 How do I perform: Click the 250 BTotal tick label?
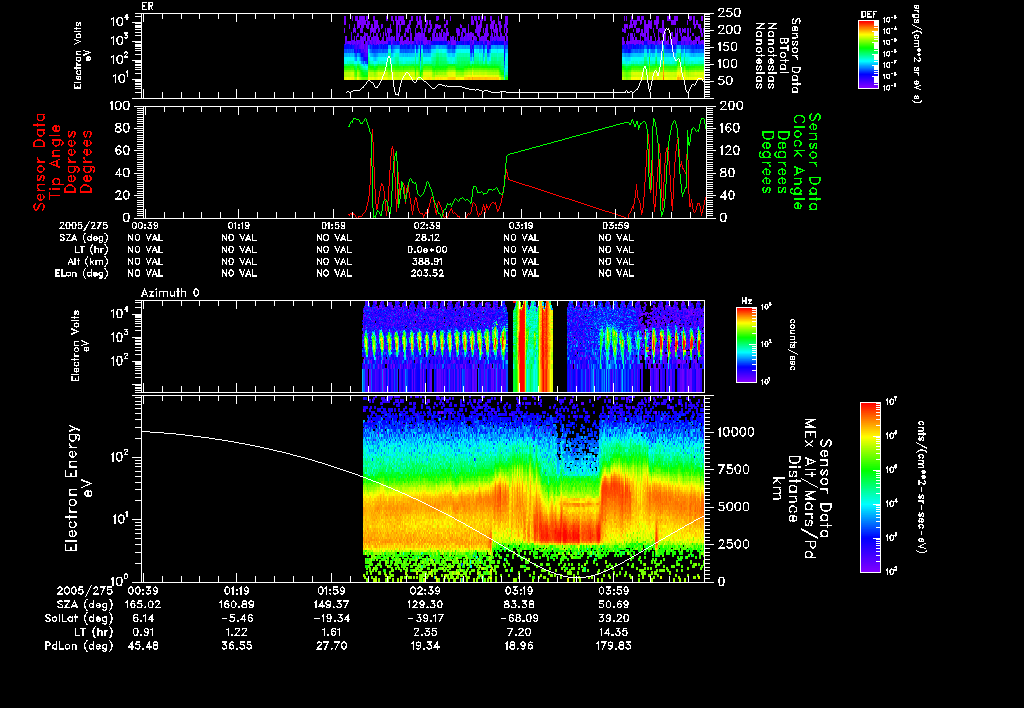(x=729, y=12)
